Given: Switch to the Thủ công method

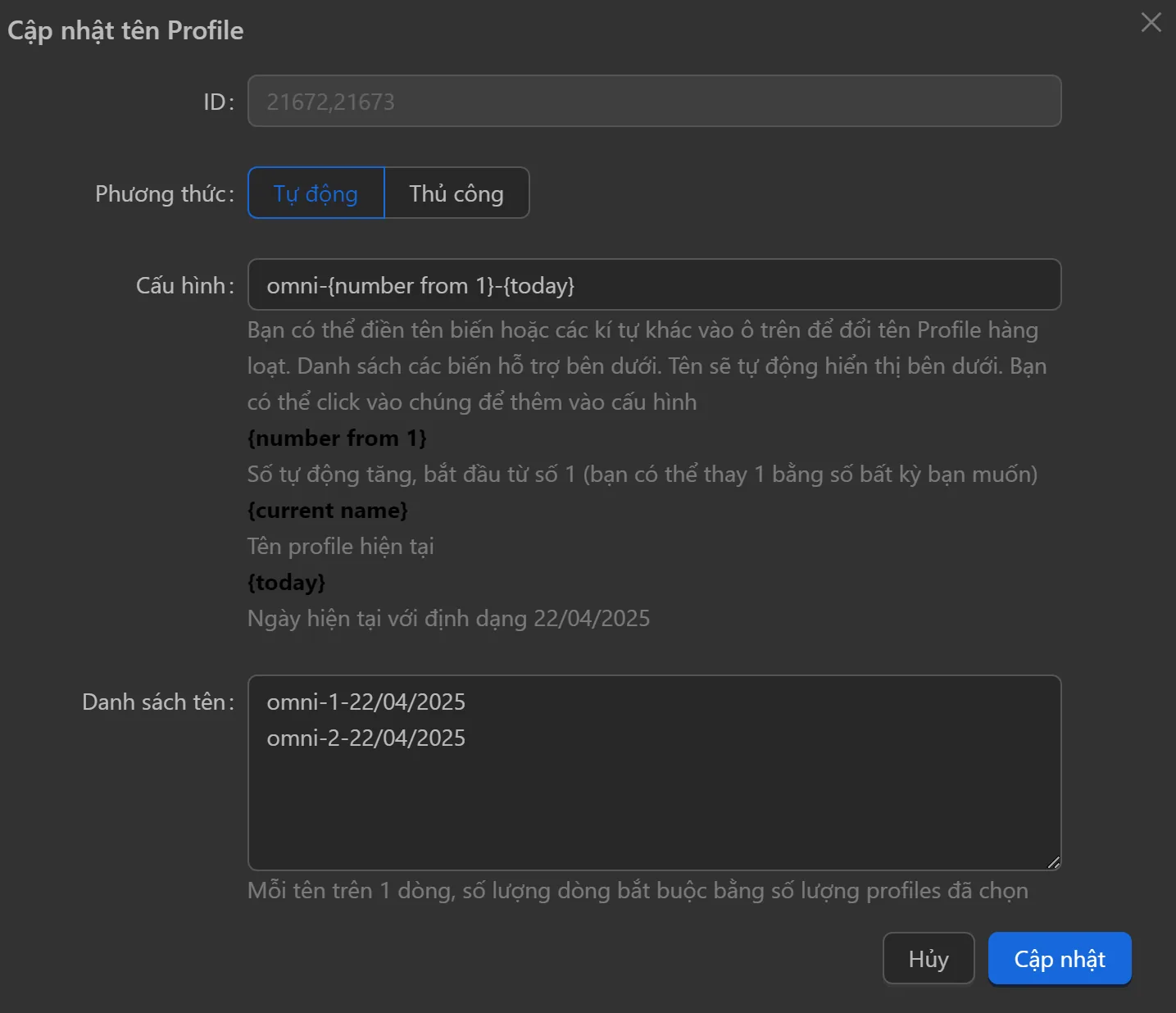Looking at the screenshot, I should point(456,193).
